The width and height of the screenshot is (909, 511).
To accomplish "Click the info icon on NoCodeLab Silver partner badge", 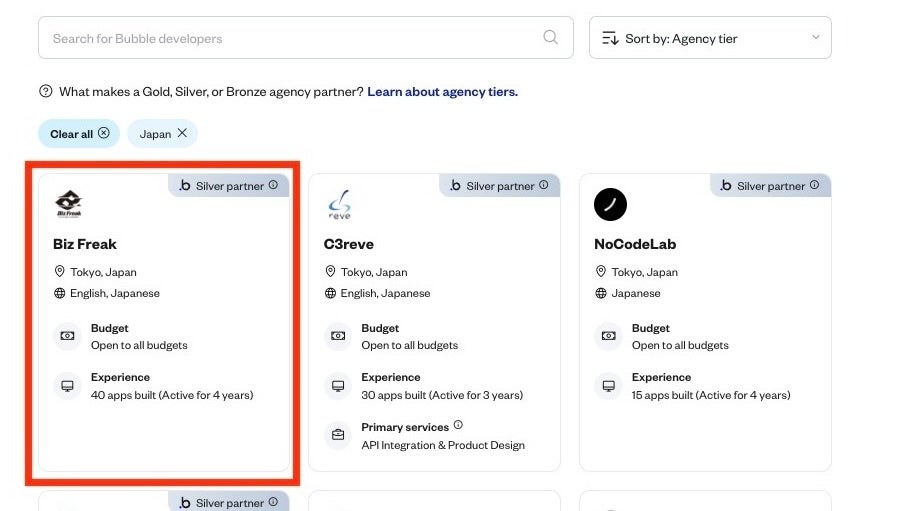I will (x=815, y=184).
